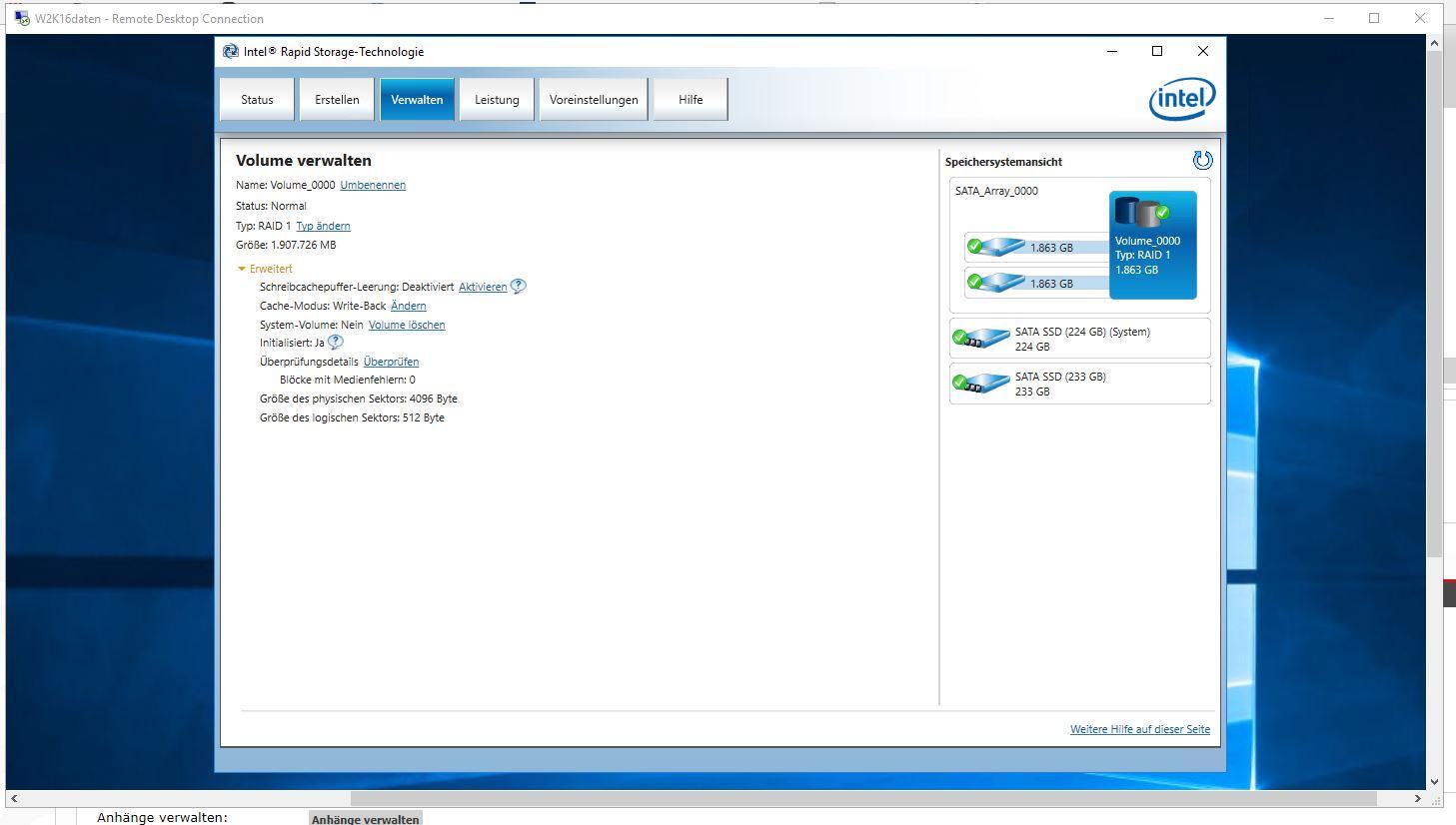
Task: Click Aktivieren for write cache buffer flushing
Action: tap(483, 287)
